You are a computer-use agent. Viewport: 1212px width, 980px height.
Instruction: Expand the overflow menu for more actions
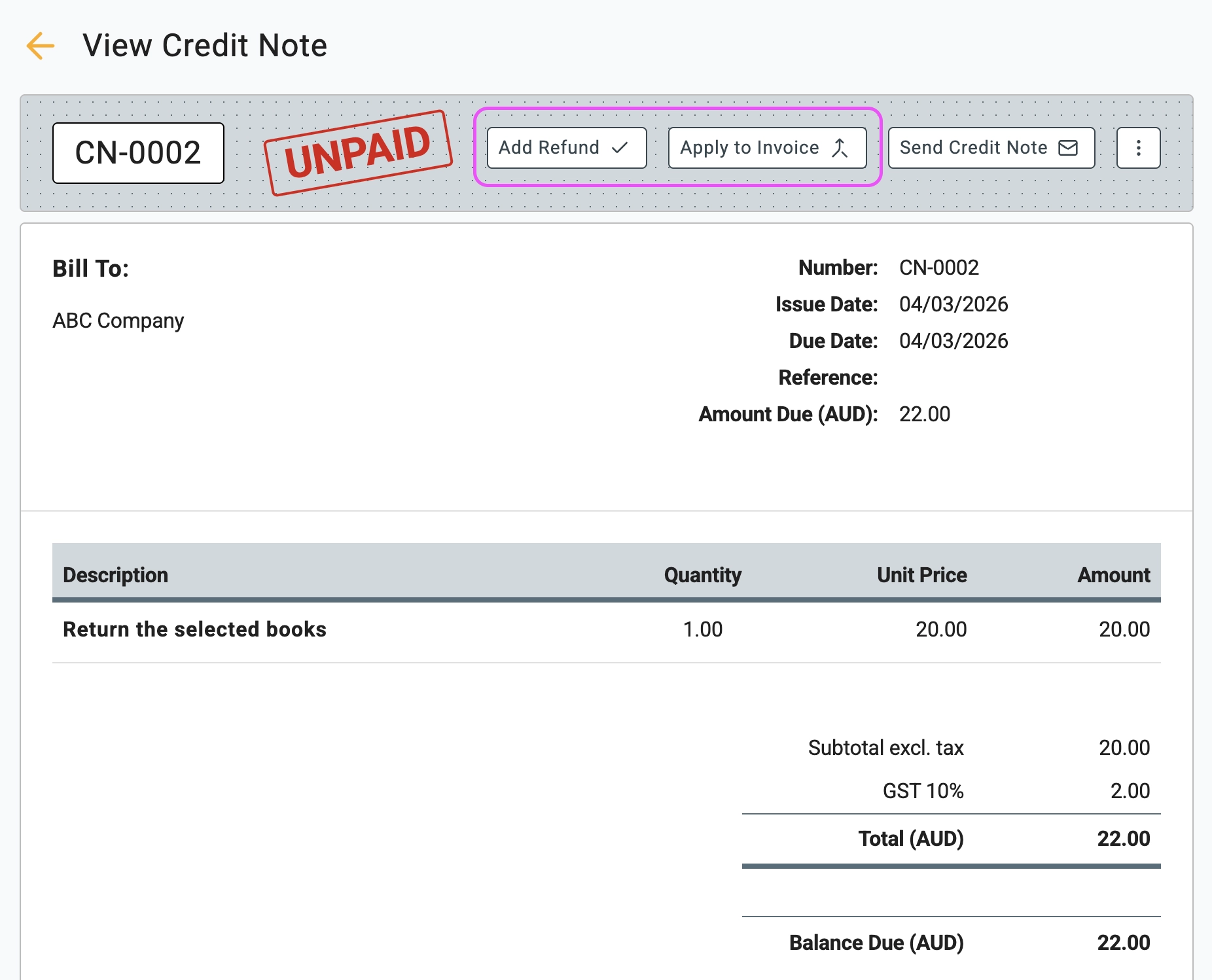pos(1138,148)
